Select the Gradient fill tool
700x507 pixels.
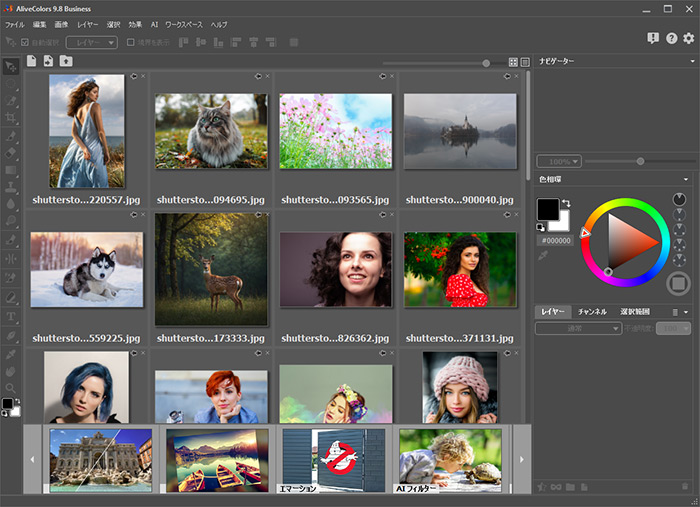pos(11,170)
